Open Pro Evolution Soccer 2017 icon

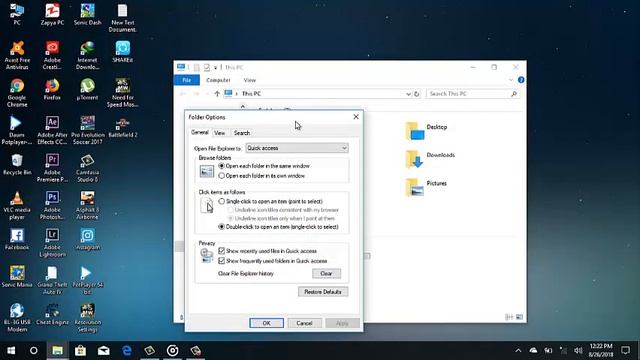point(87,131)
